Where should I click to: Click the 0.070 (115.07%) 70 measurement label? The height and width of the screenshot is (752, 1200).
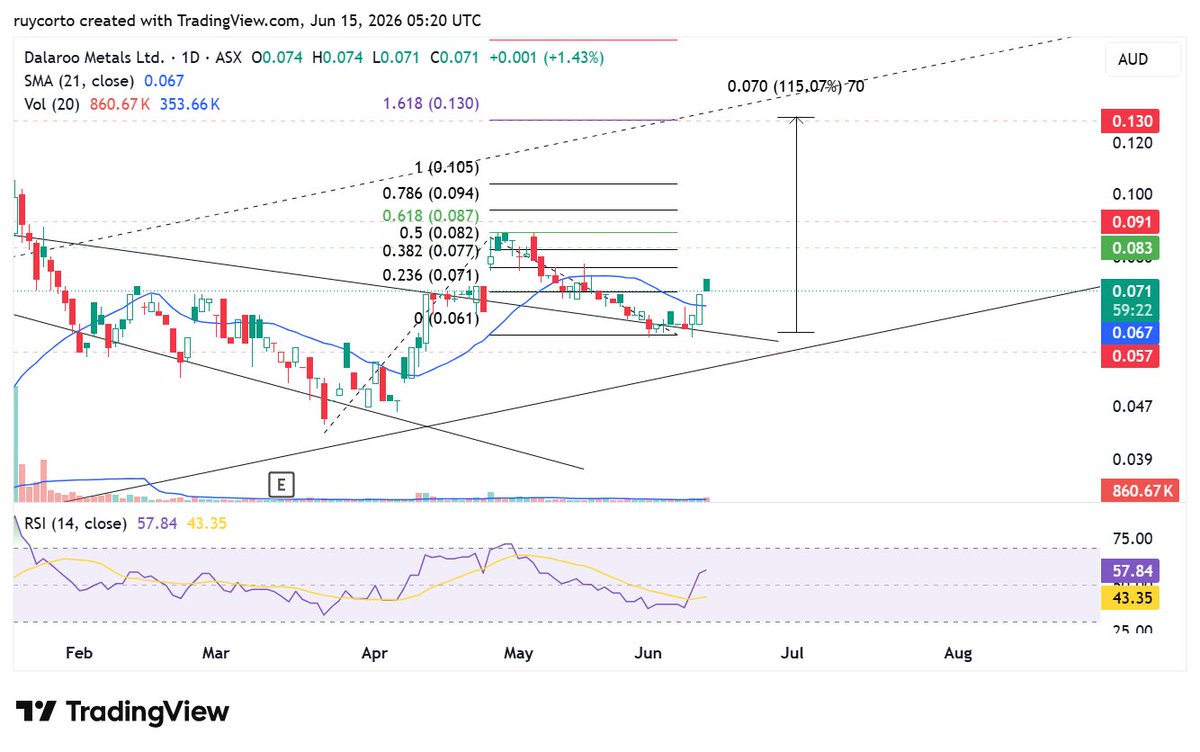796,86
